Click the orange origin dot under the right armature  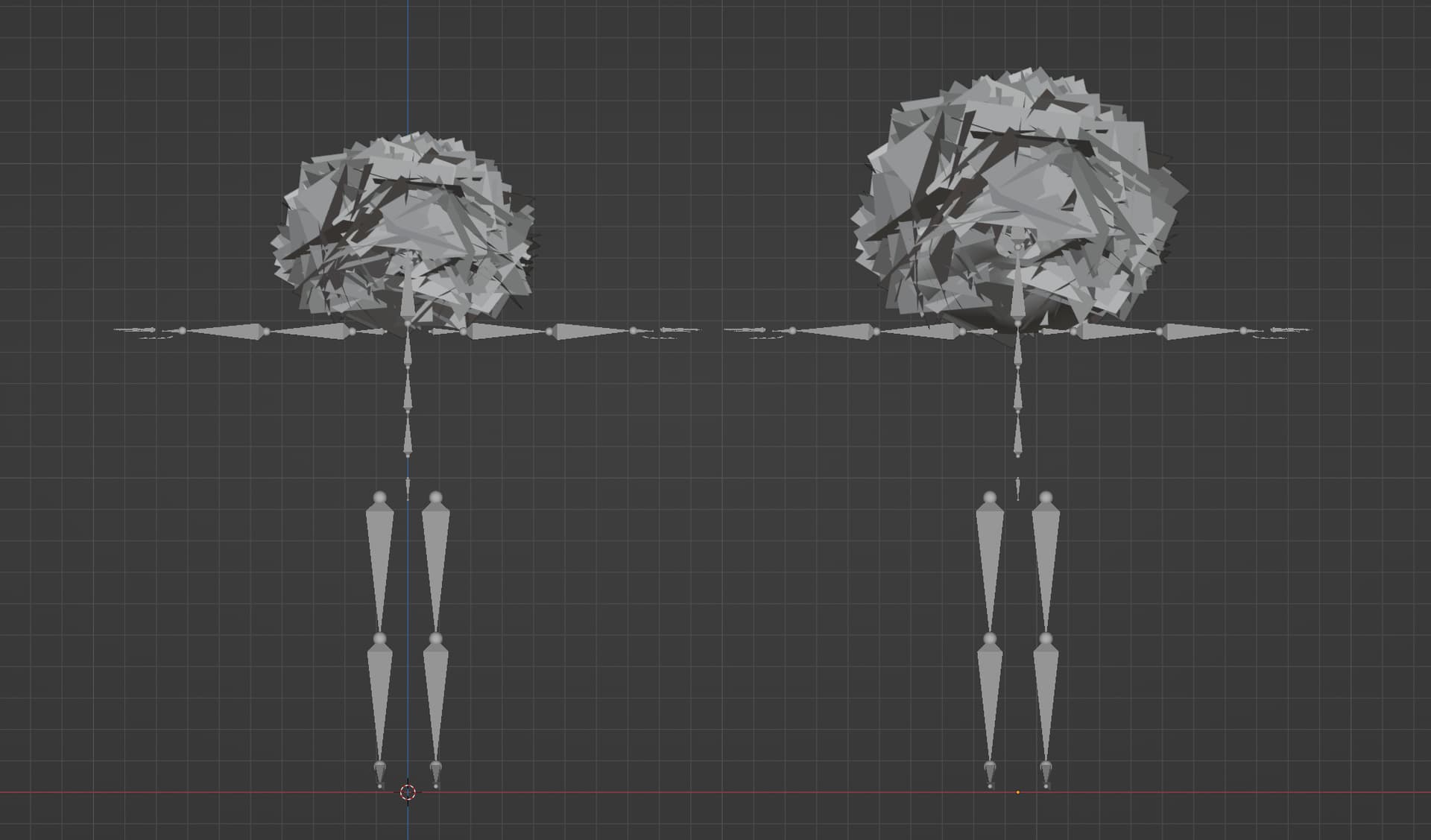tap(1018, 792)
